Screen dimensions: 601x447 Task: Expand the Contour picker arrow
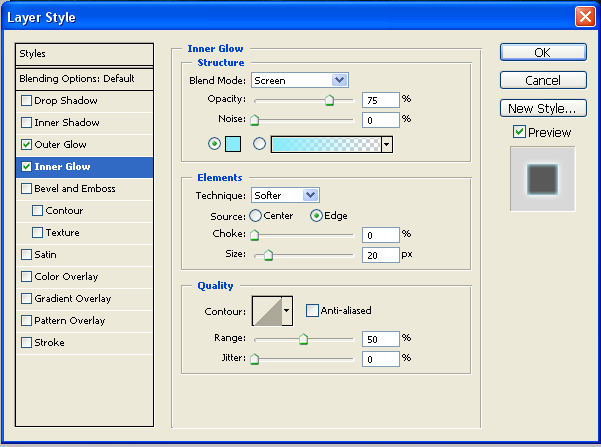(288, 311)
